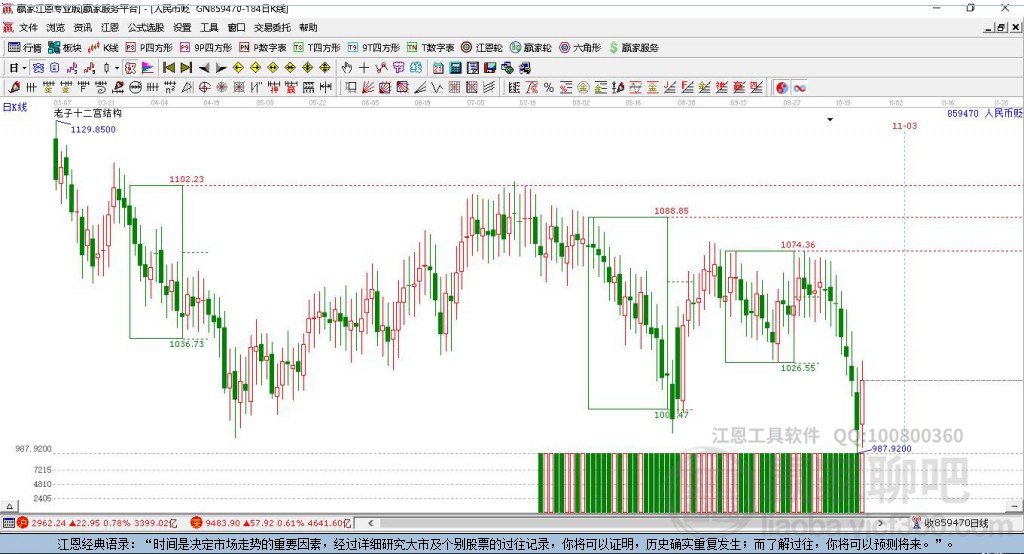Switch to the K线 candlestick chart
Viewport: 1024px width, 554px height.
tap(103, 48)
